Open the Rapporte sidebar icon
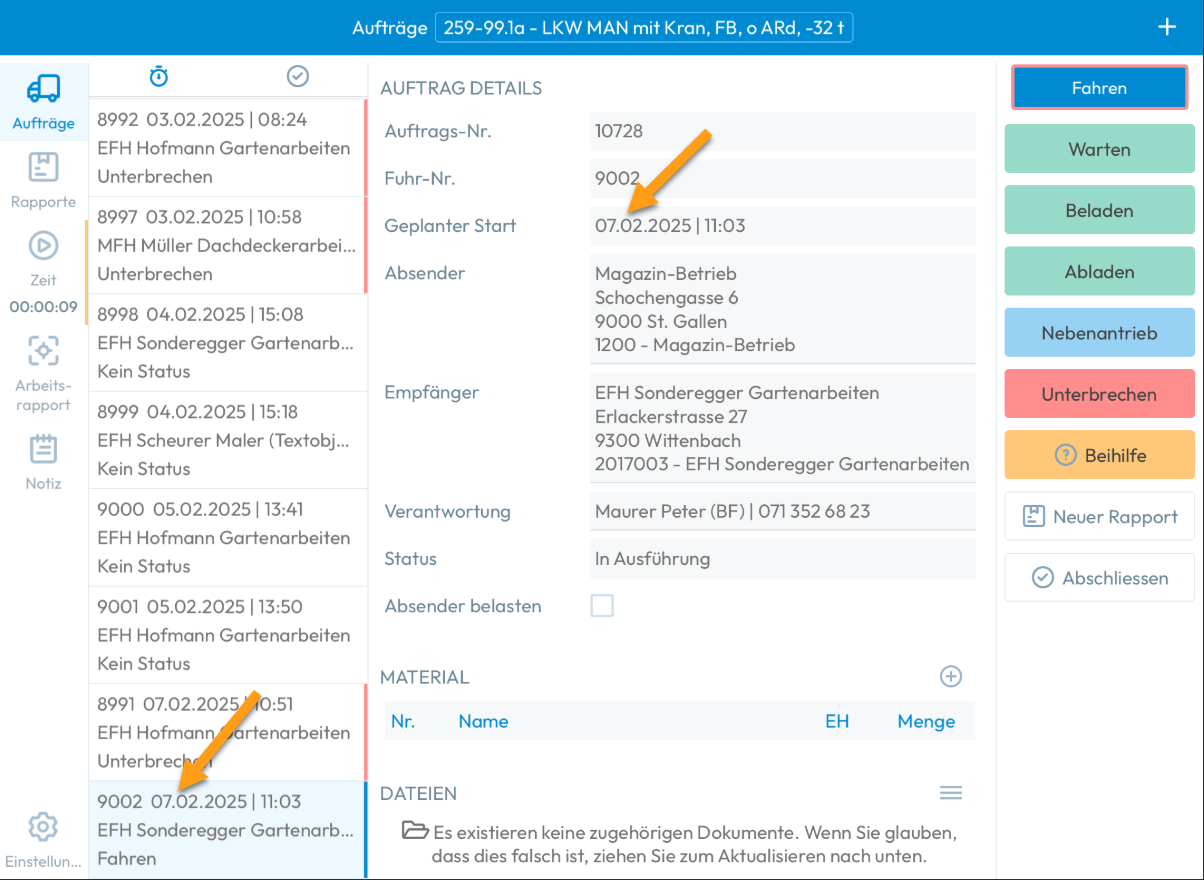The height and width of the screenshot is (880, 1204). [x=43, y=168]
